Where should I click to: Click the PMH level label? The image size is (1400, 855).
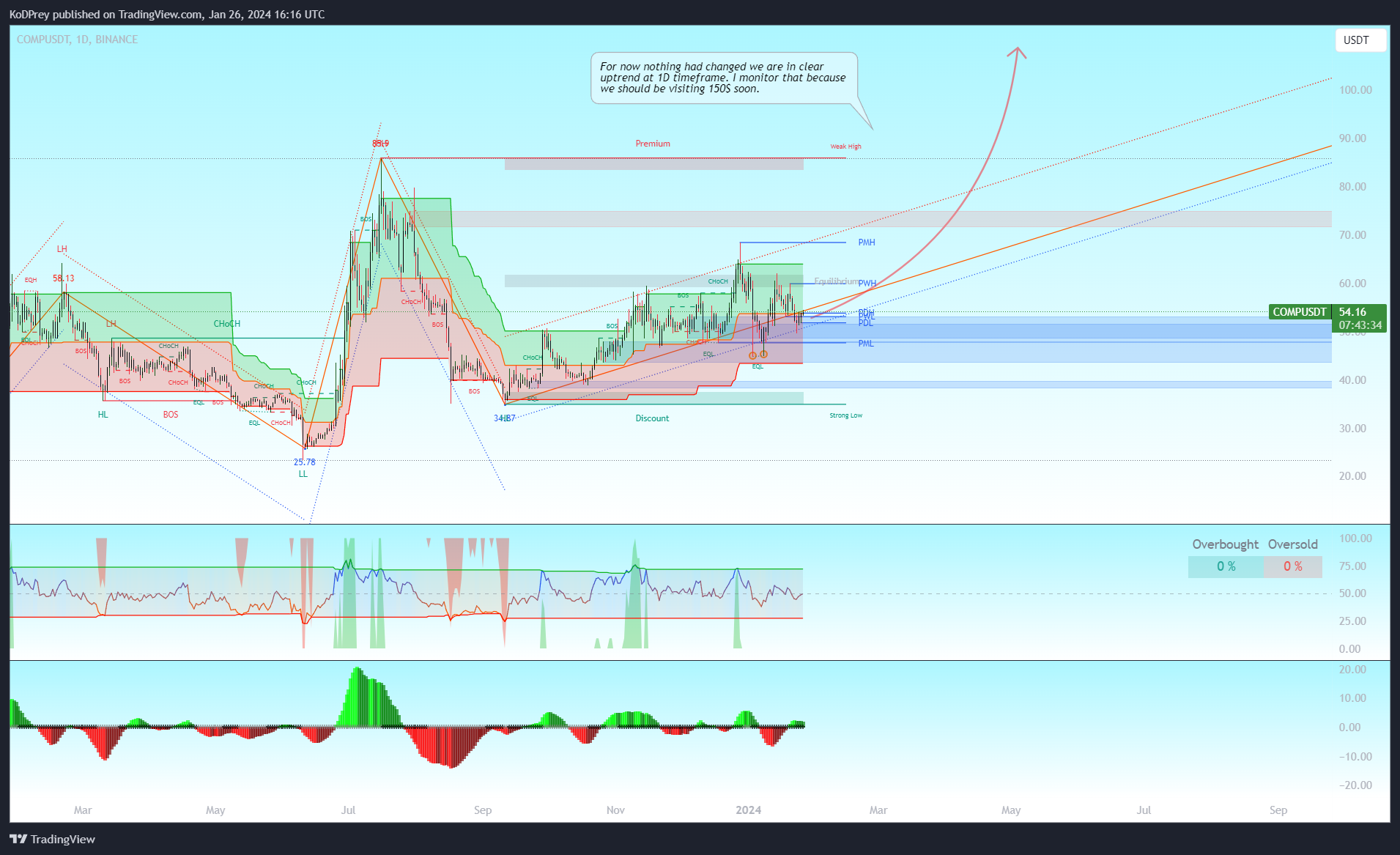pyautogui.click(x=867, y=243)
